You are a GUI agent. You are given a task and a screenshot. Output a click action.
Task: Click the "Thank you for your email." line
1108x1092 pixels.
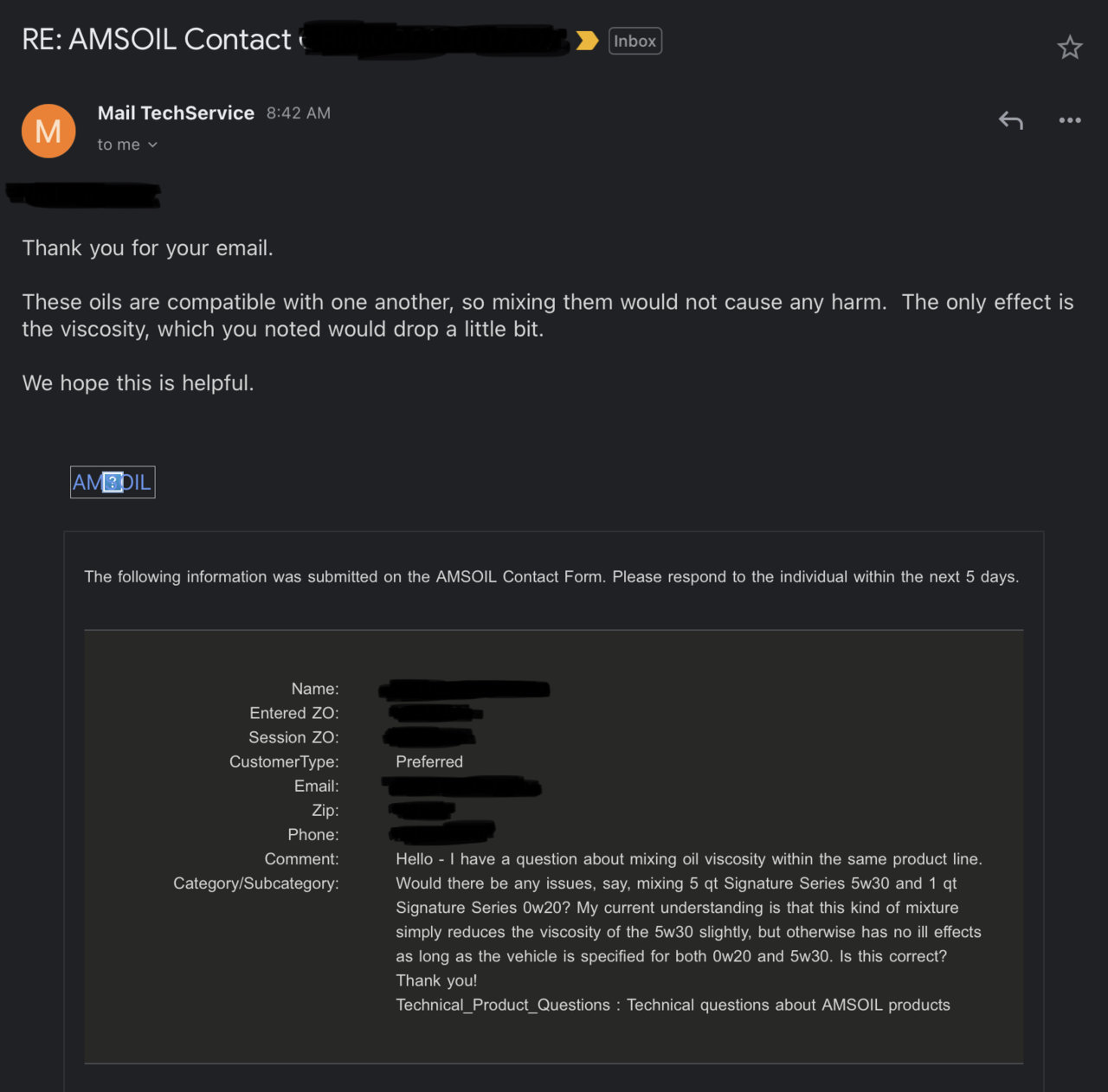pos(148,248)
